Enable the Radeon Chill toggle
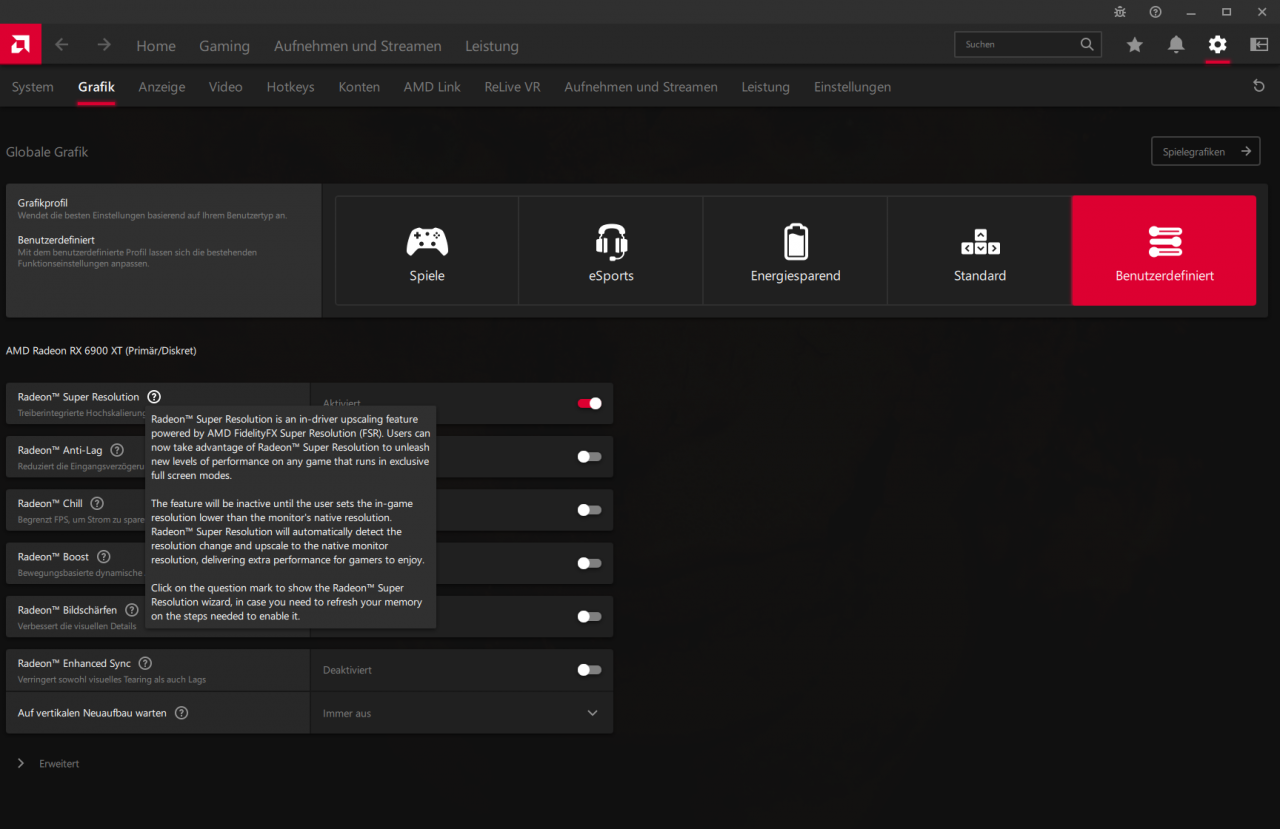Screen dimensions: 1280x829 590,510
